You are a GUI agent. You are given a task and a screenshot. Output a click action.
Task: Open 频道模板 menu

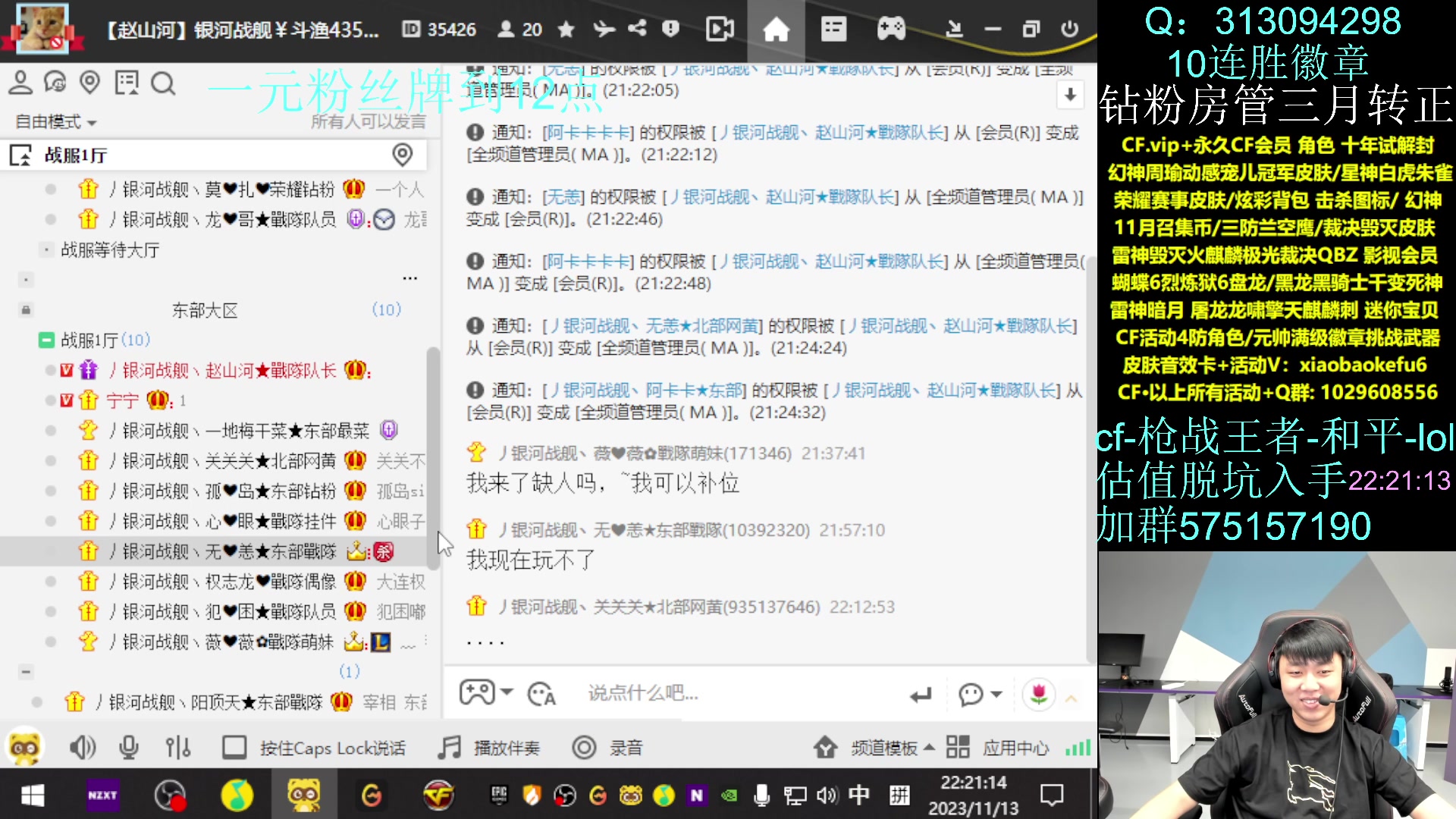click(x=874, y=748)
